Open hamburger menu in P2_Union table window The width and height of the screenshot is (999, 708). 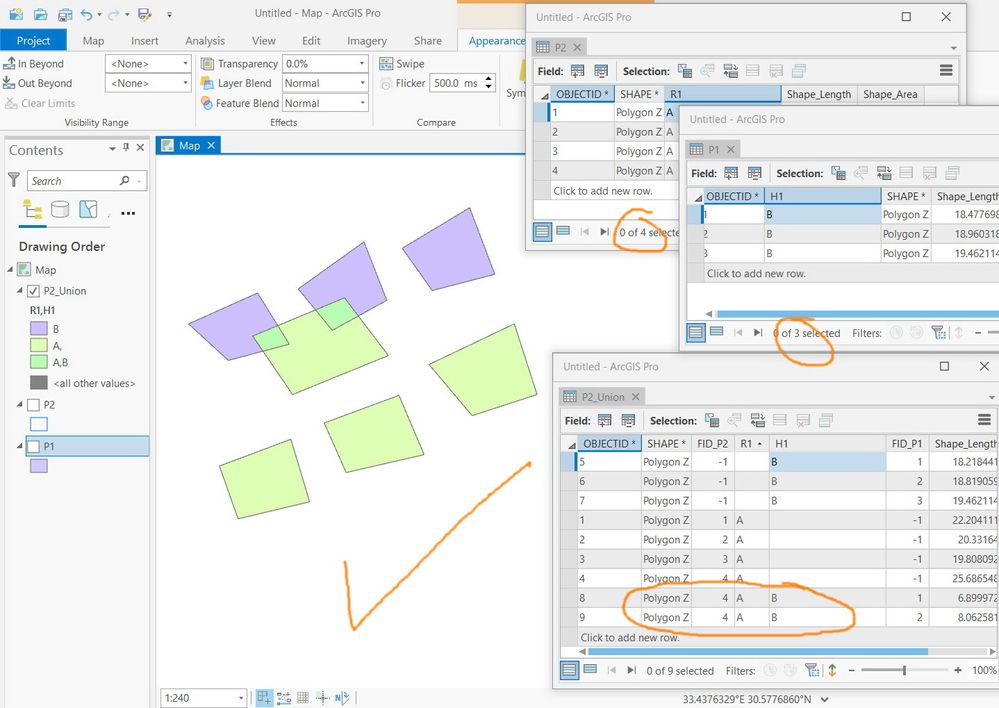click(x=984, y=419)
